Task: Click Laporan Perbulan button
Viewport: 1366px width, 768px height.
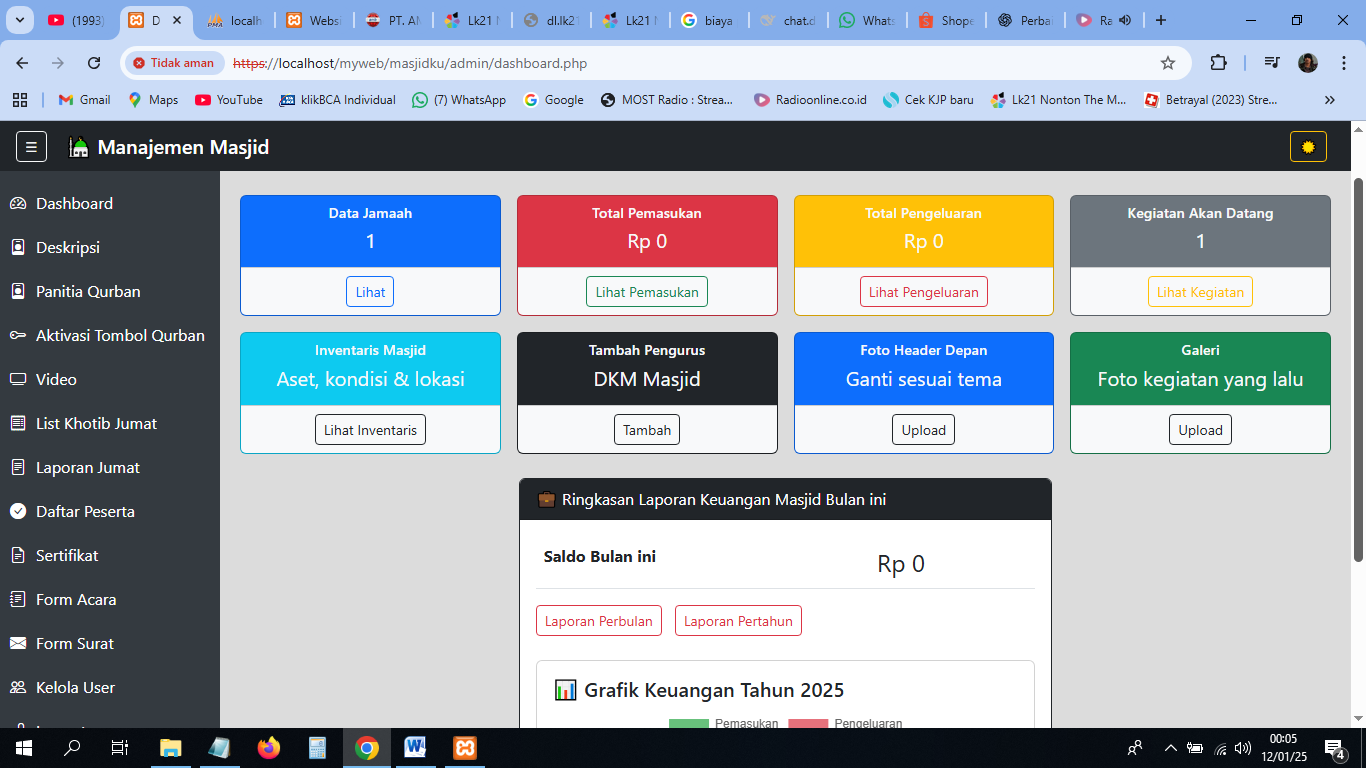Action: tap(598, 621)
